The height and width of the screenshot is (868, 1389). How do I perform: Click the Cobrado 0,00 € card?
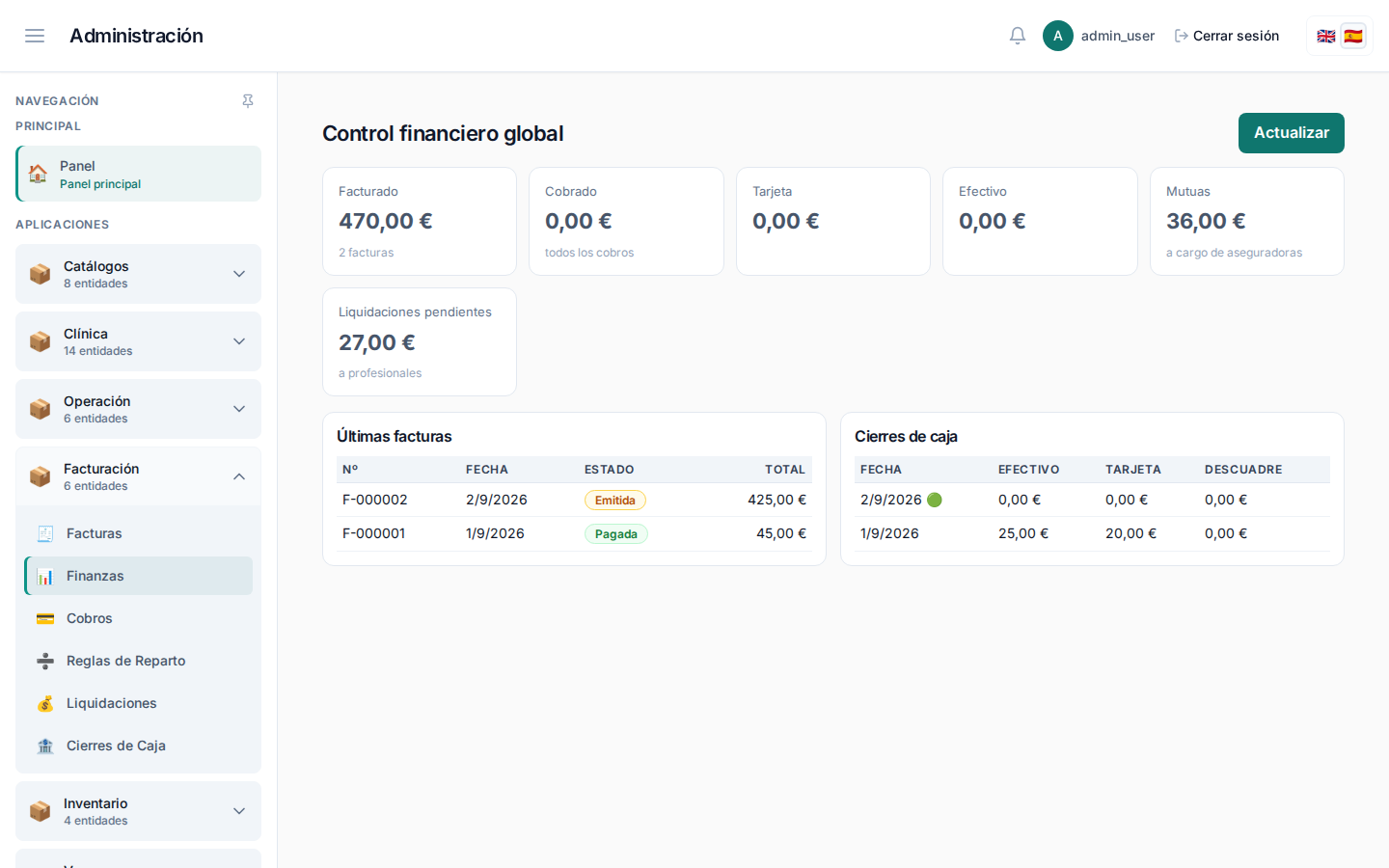(x=626, y=221)
